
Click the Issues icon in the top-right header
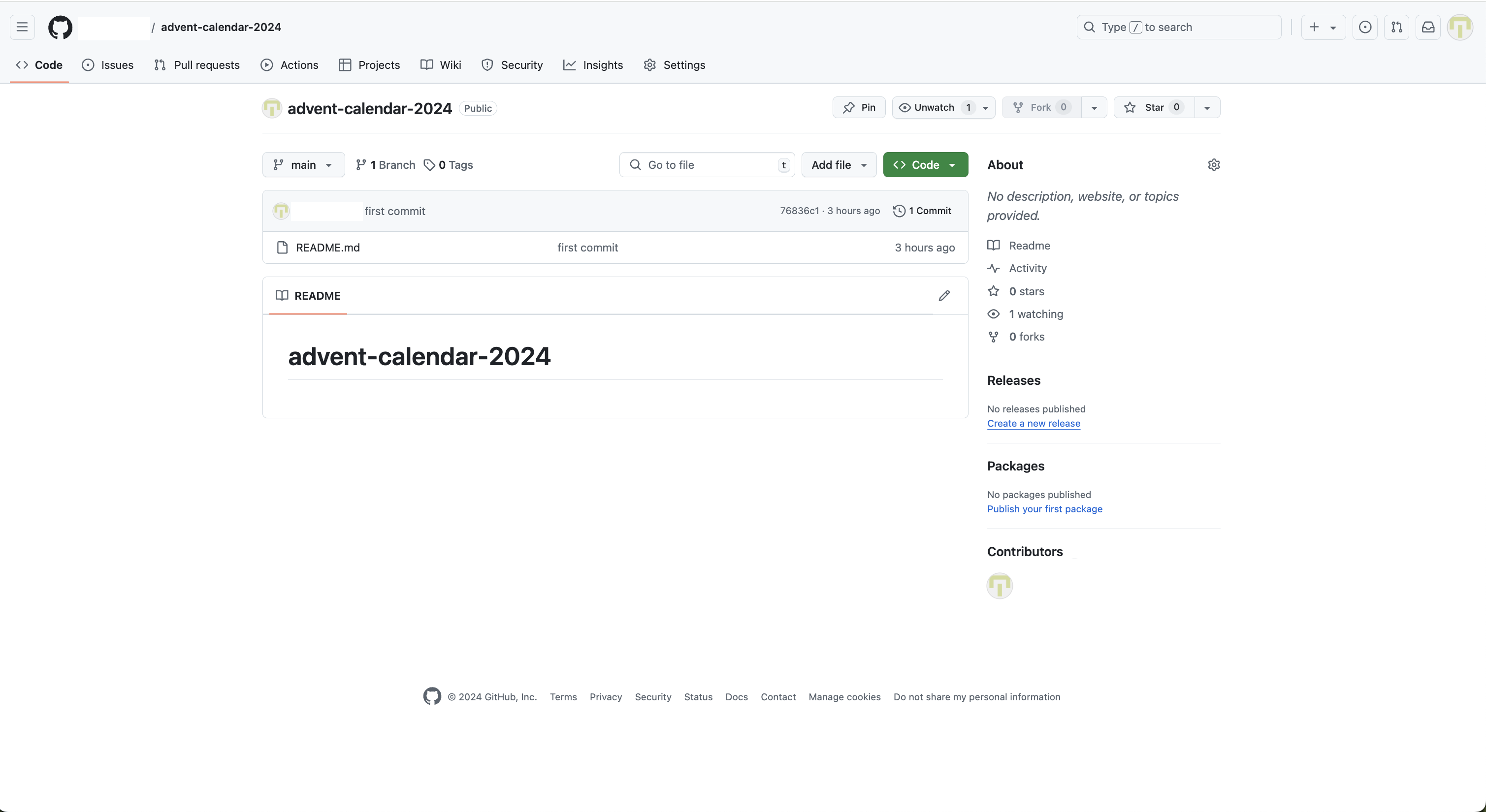(x=1365, y=27)
